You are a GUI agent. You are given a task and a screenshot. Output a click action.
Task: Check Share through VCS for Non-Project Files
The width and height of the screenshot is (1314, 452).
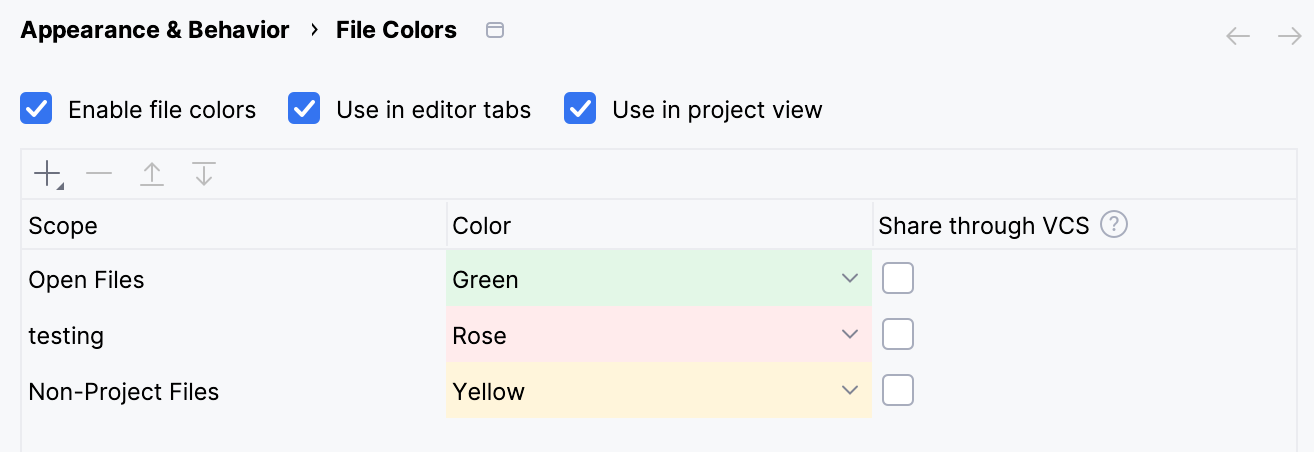[x=898, y=391]
